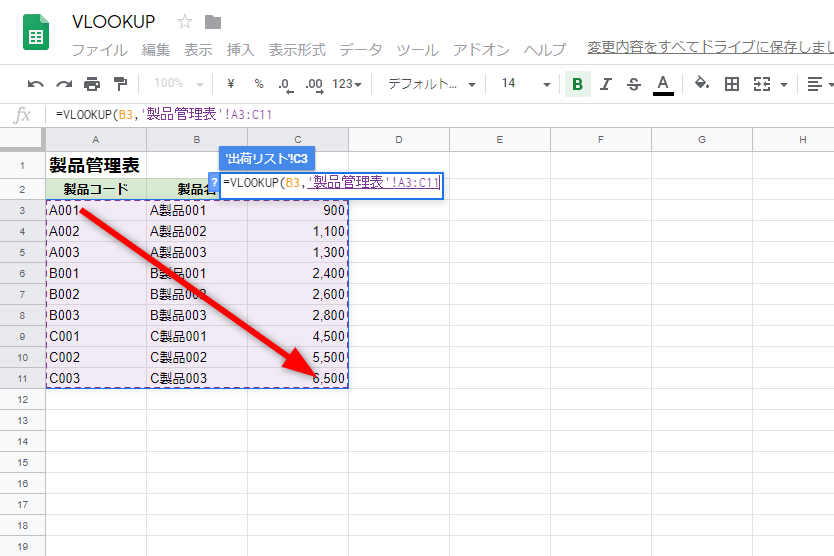The width and height of the screenshot is (834, 556).
Task: Open the データ menu
Action: pos(361,50)
